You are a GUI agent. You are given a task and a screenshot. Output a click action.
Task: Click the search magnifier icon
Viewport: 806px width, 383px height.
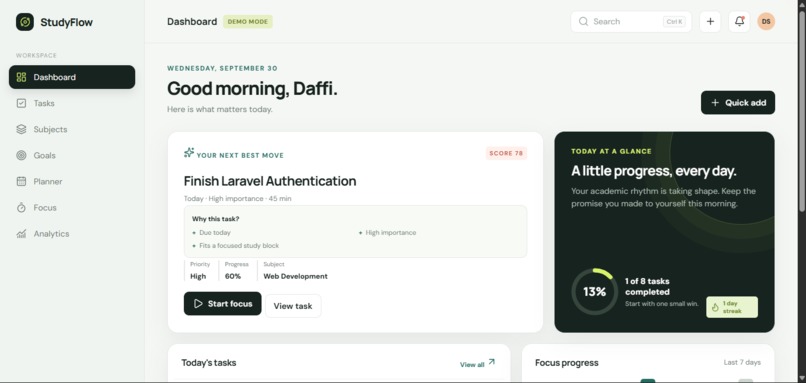(583, 22)
